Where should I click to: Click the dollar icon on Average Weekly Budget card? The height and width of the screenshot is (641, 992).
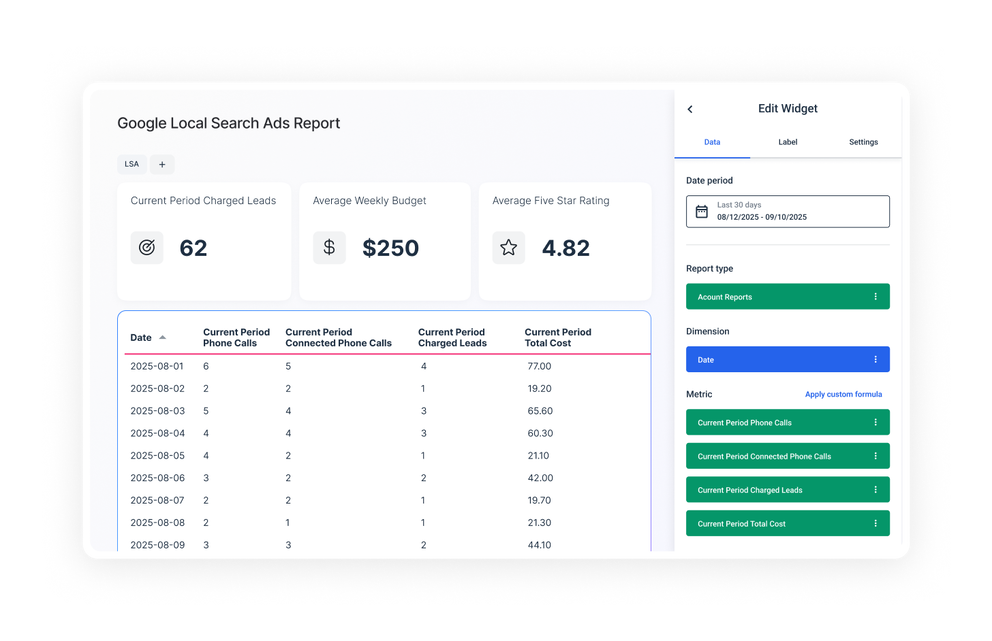329,247
